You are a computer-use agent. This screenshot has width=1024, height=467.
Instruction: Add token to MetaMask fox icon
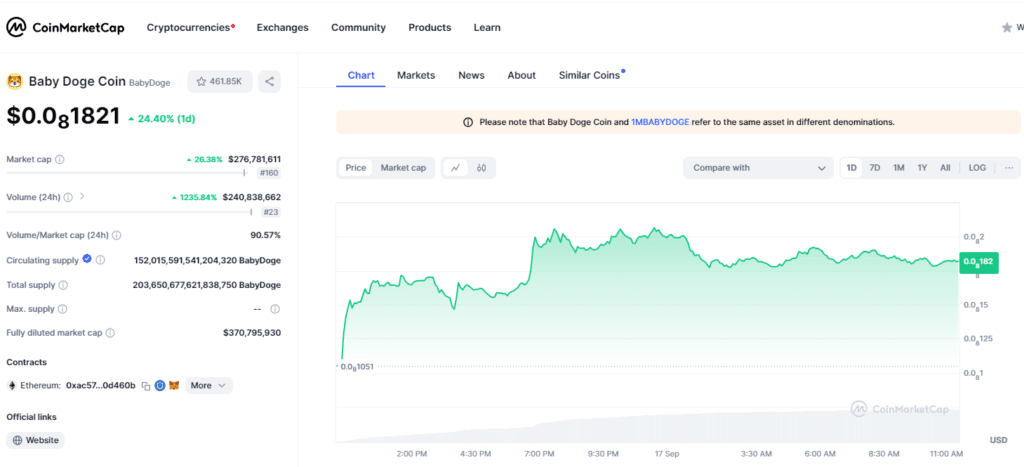coord(174,385)
